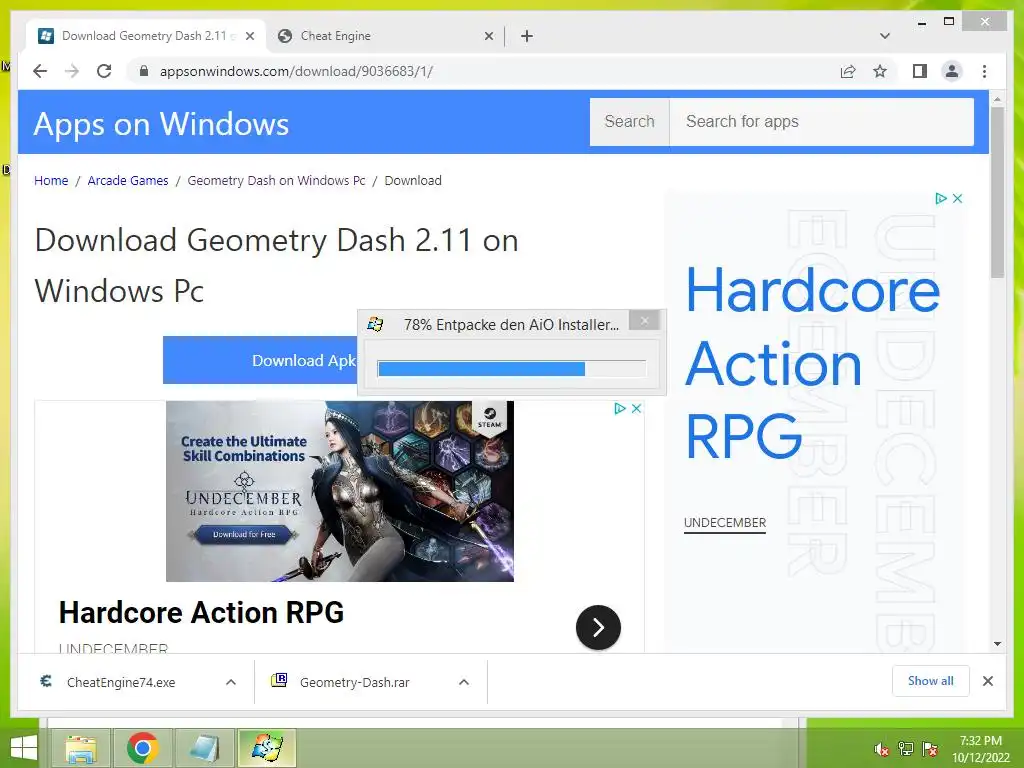Close the Download Geometry Dash tab
The width and height of the screenshot is (1024, 768).
click(249, 36)
